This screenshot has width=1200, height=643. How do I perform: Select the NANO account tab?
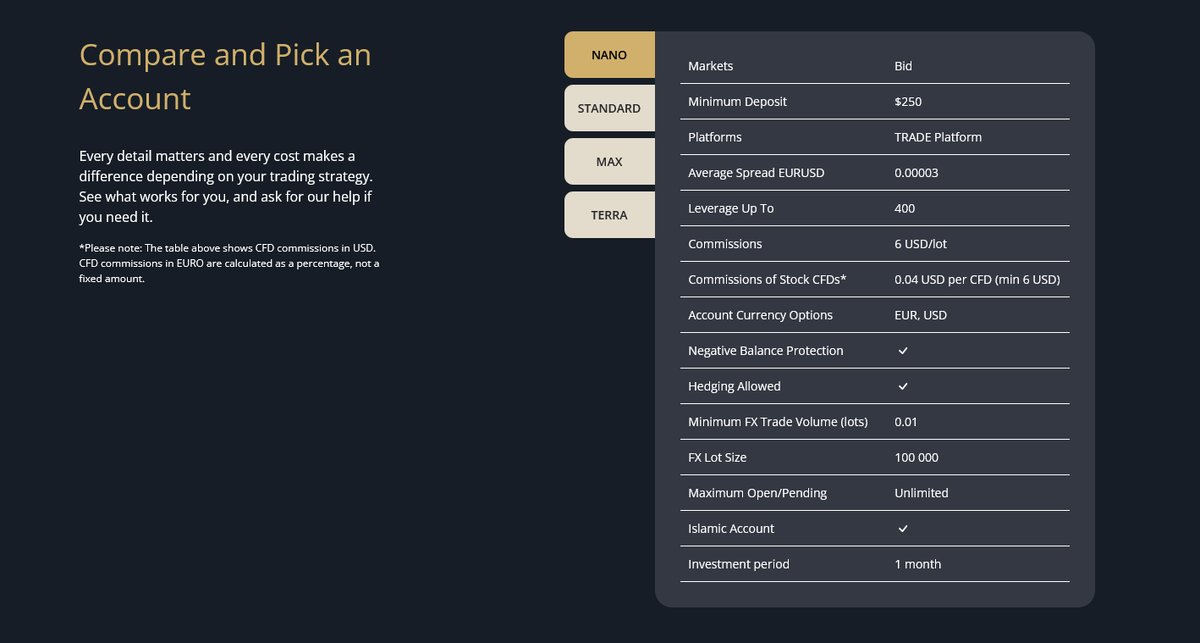coord(609,55)
